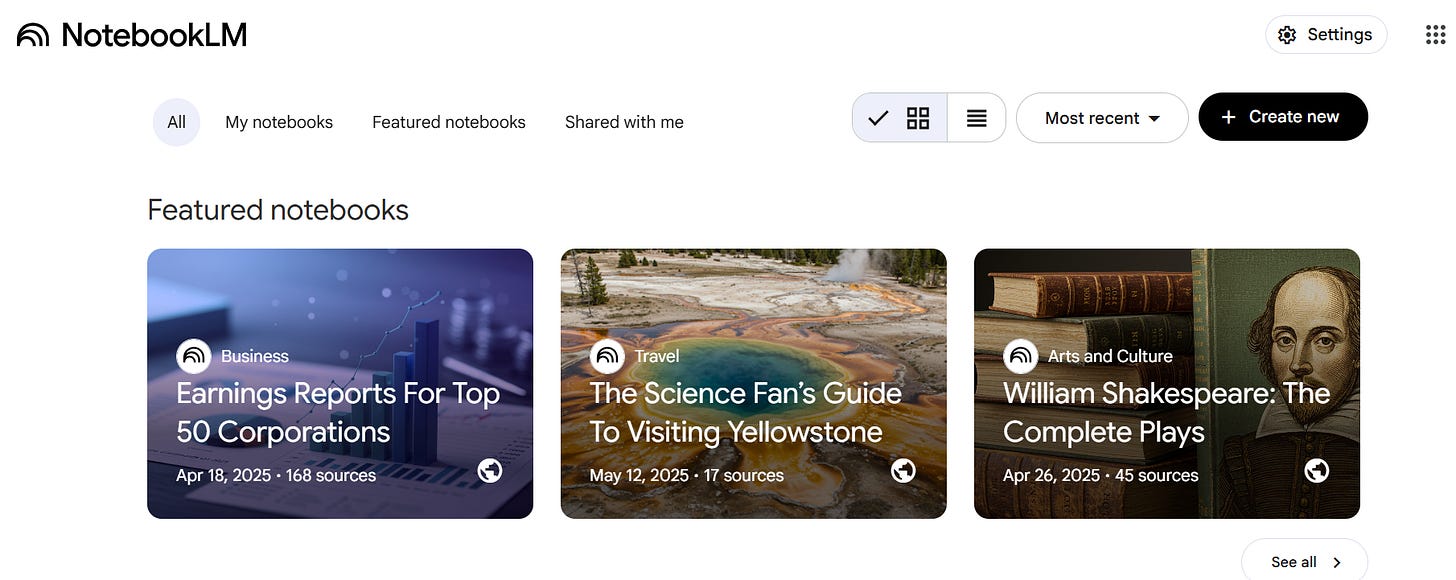1456x580 pixels.
Task: Click the Travel category label
Action: click(x=657, y=356)
